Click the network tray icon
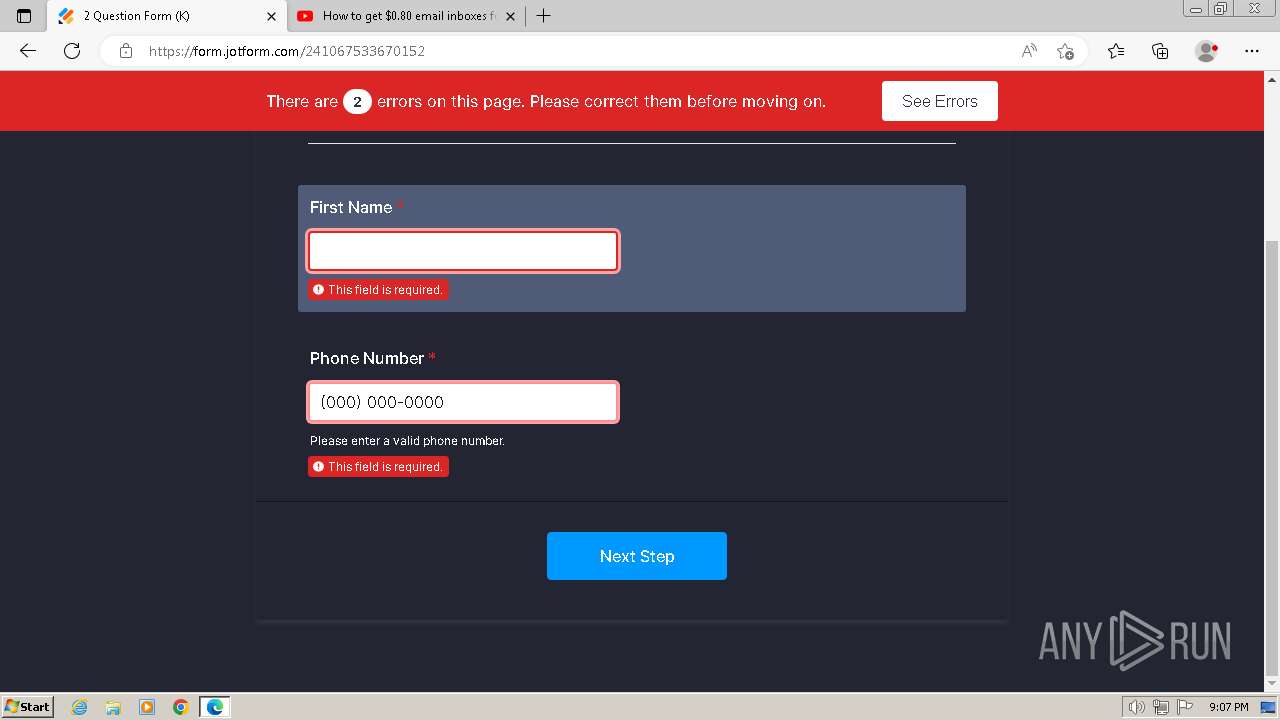The height and width of the screenshot is (720, 1280). click(1161, 707)
